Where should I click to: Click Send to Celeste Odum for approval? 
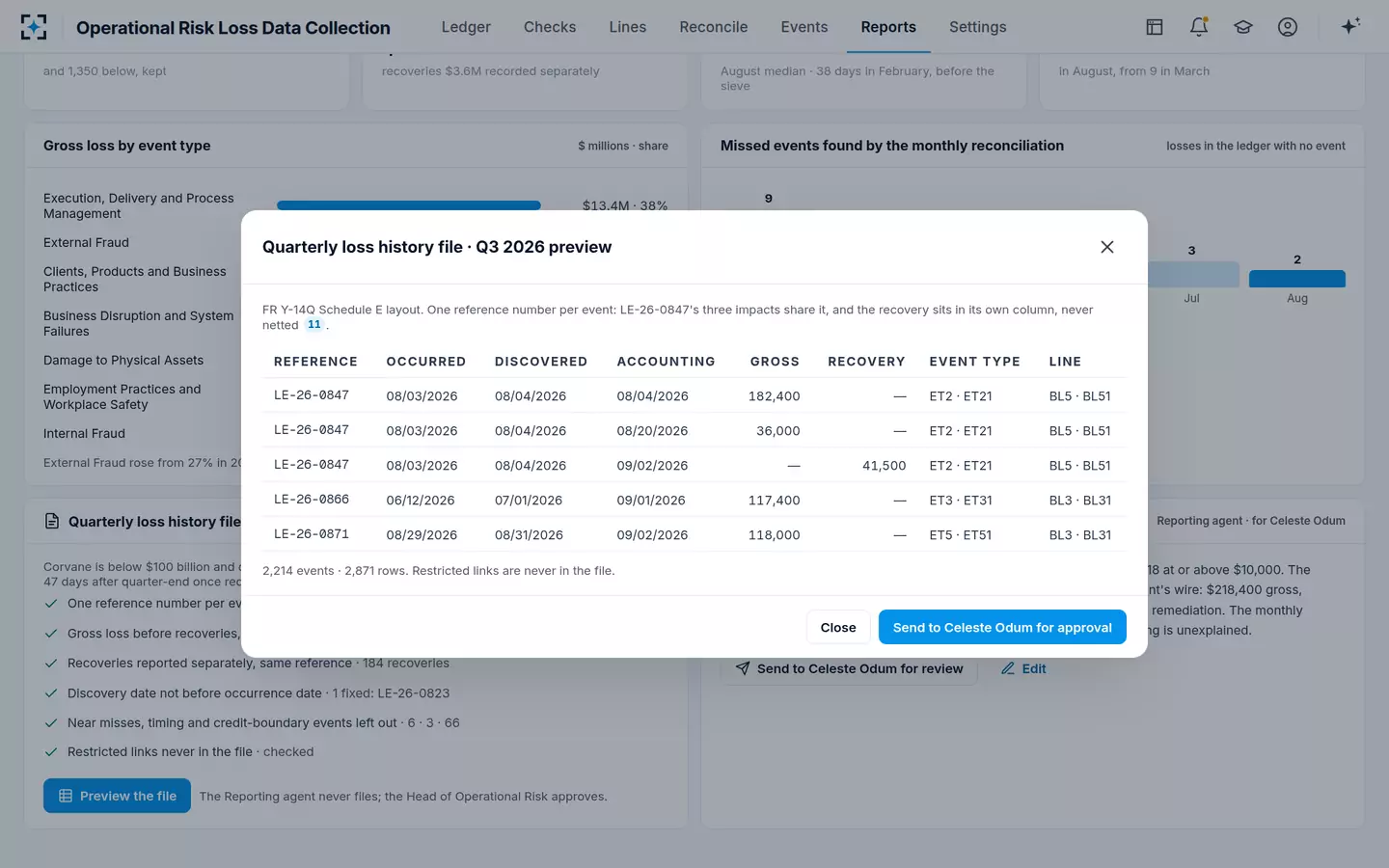click(1002, 627)
